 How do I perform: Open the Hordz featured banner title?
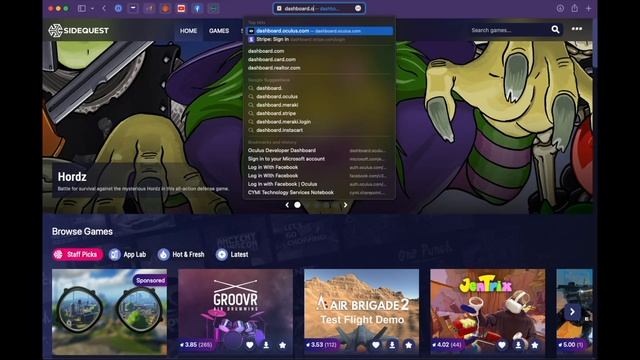[x=72, y=177]
